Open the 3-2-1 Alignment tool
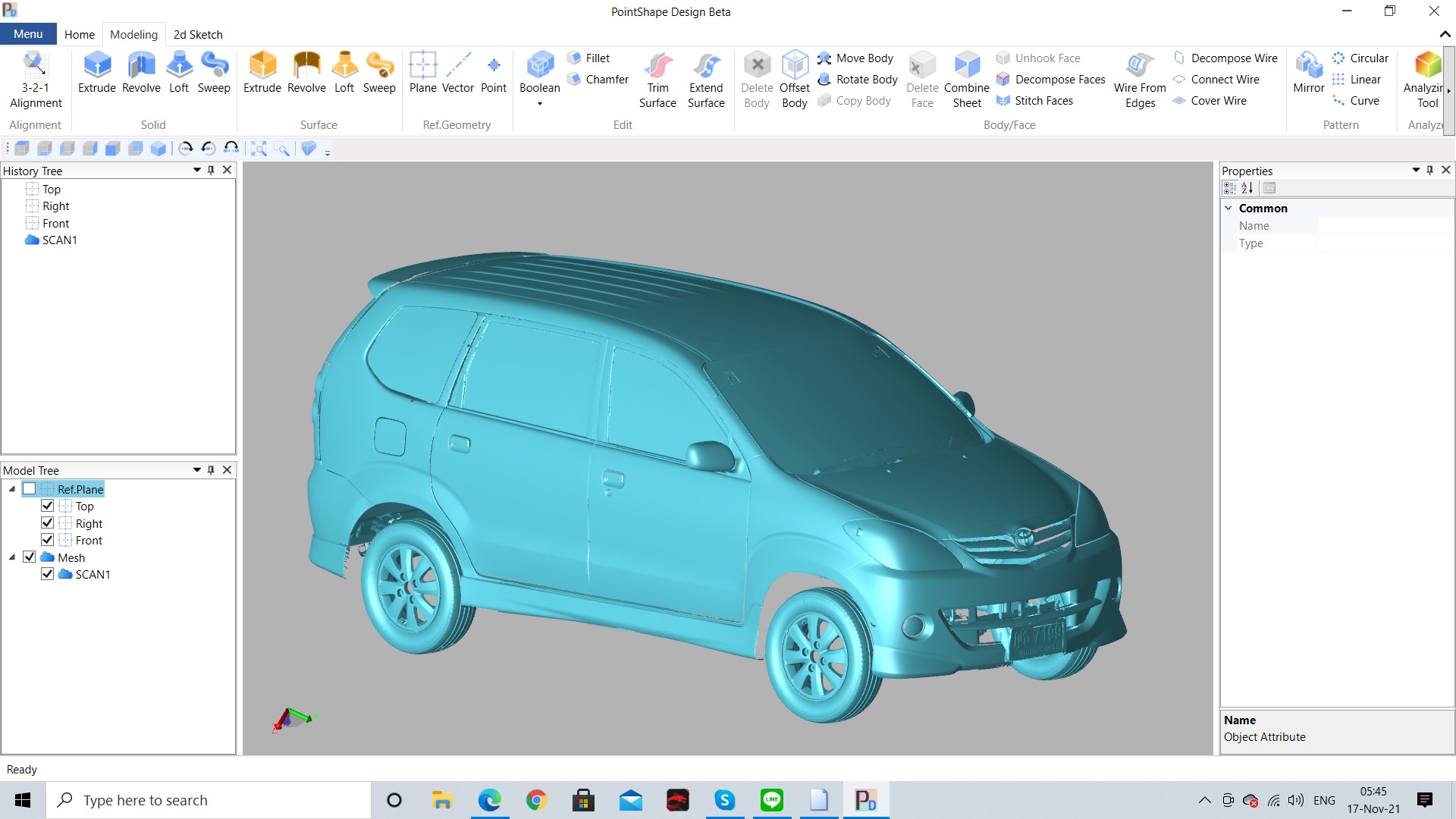1456x819 pixels. click(35, 76)
